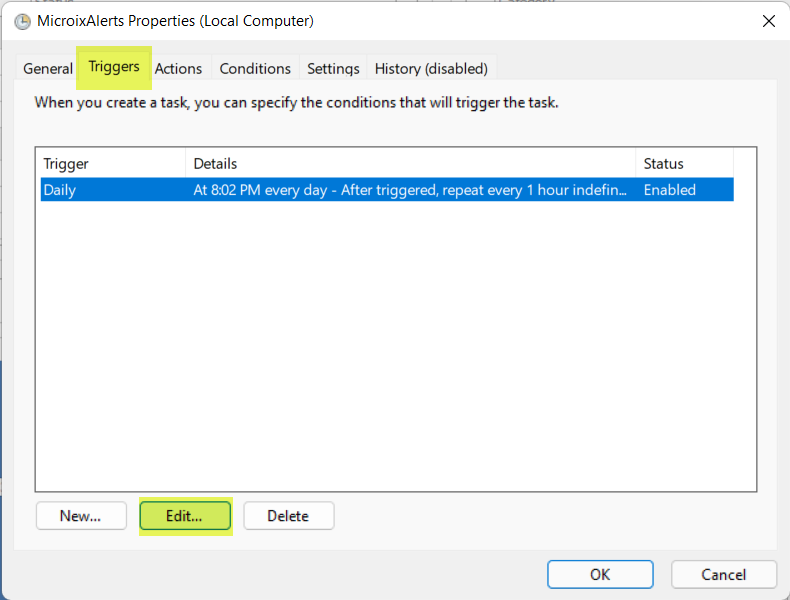Select the Triggers tab
This screenshot has width=790, height=600.
click(x=114, y=67)
